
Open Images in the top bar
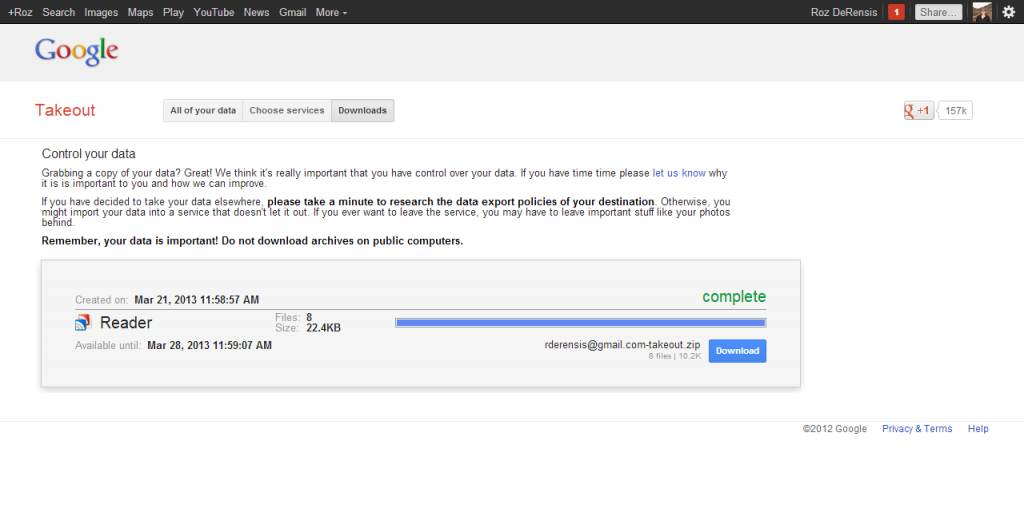click(x=101, y=12)
